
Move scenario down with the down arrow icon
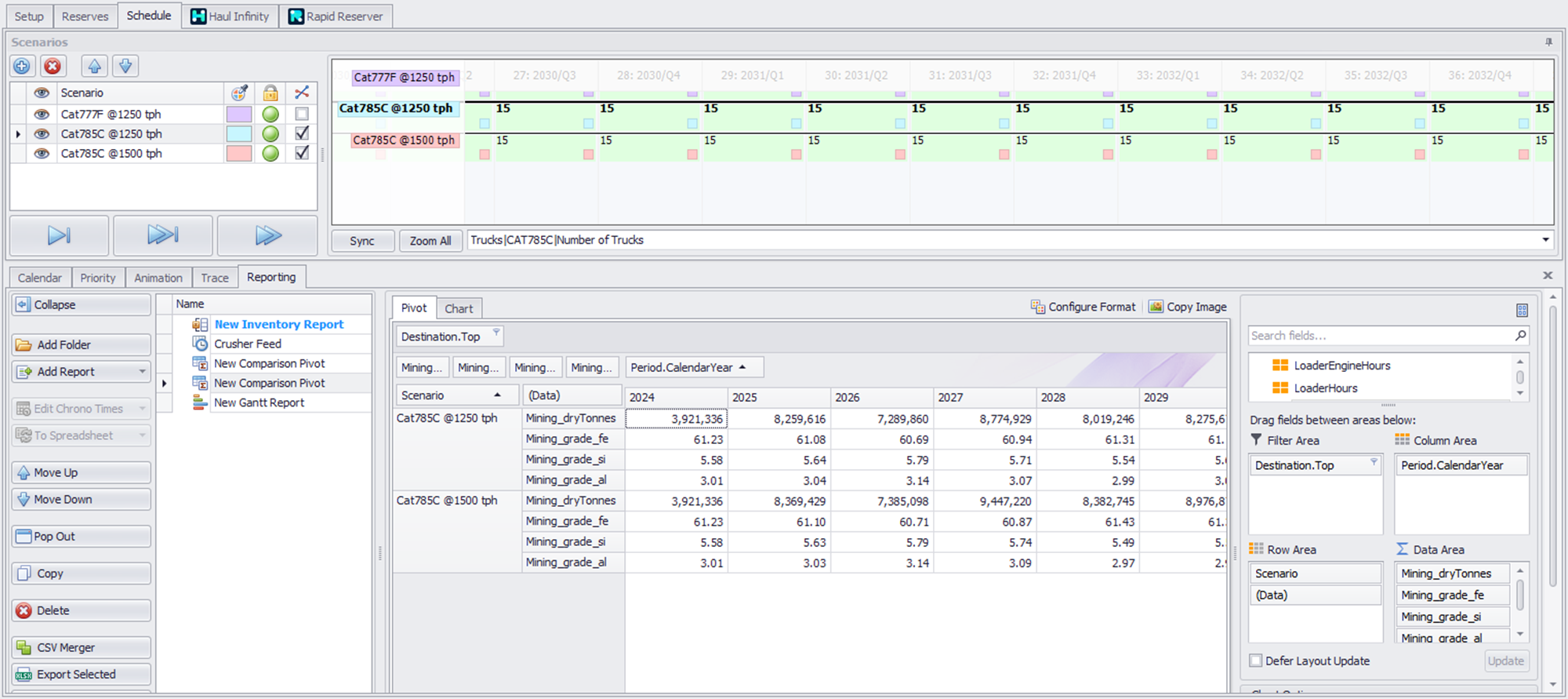(125, 67)
